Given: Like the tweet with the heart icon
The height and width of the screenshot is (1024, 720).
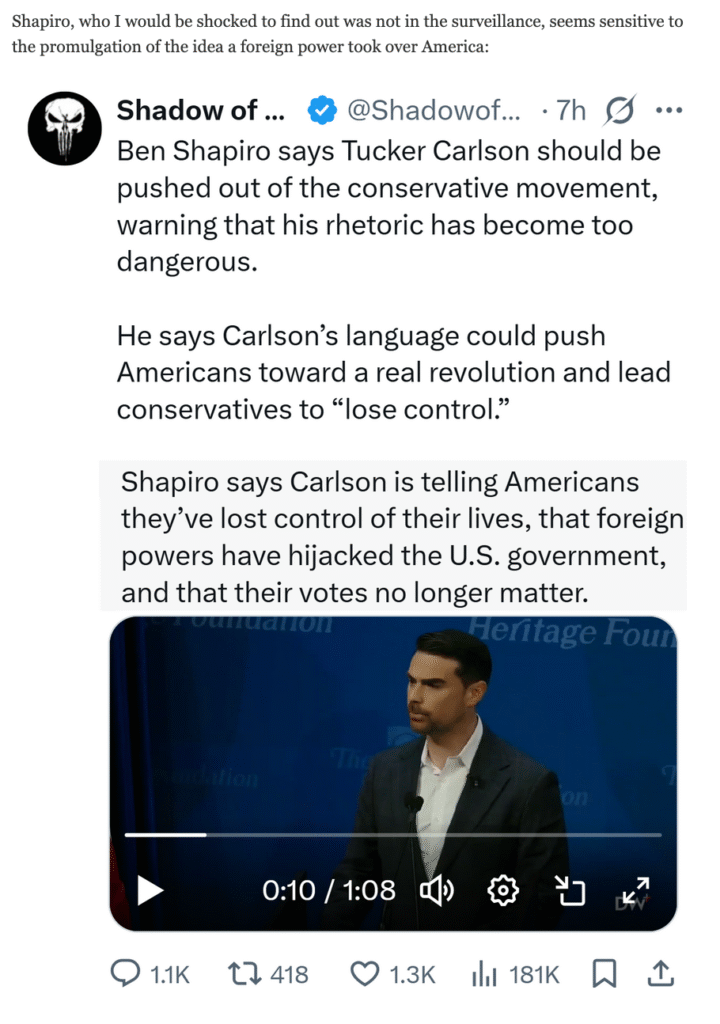Looking at the screenshot, I should click(x=367, y=974).
